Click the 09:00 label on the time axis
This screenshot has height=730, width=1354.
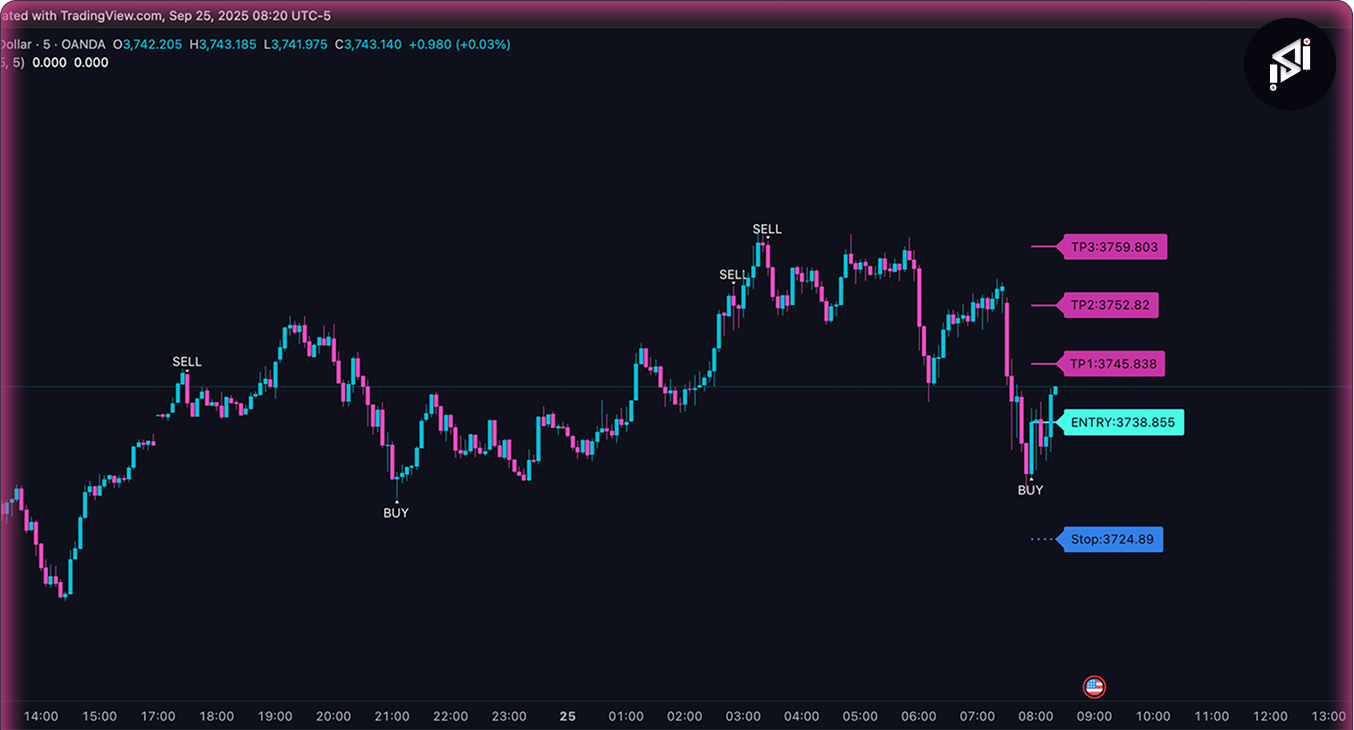pos(1094,716)
